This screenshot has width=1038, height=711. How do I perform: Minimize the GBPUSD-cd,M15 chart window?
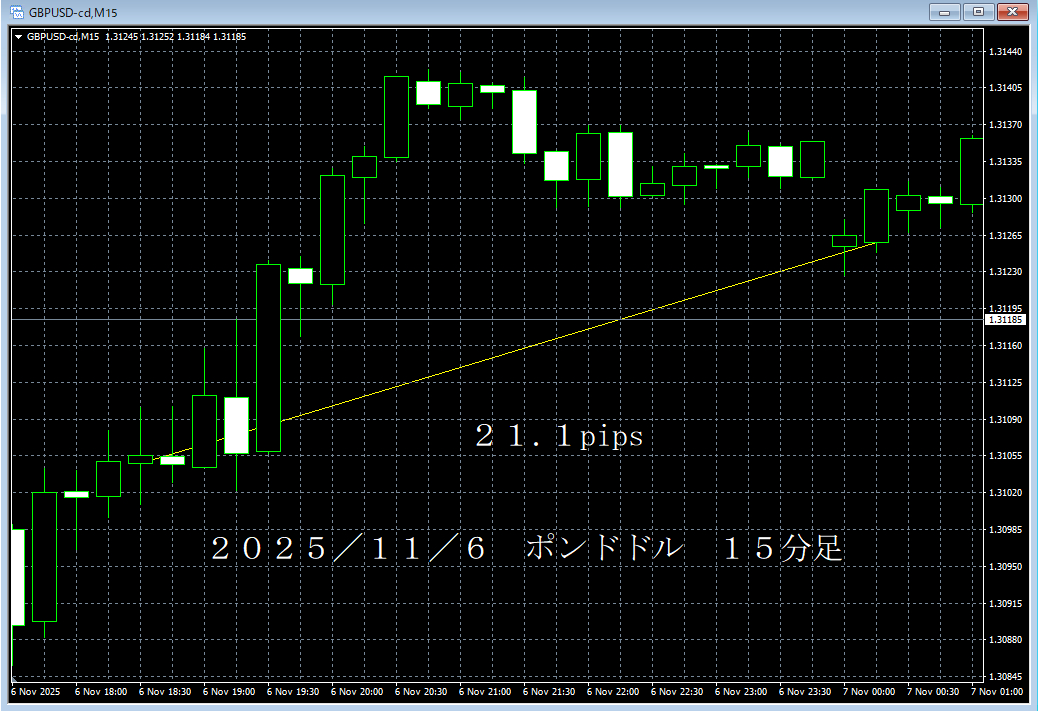944,11
